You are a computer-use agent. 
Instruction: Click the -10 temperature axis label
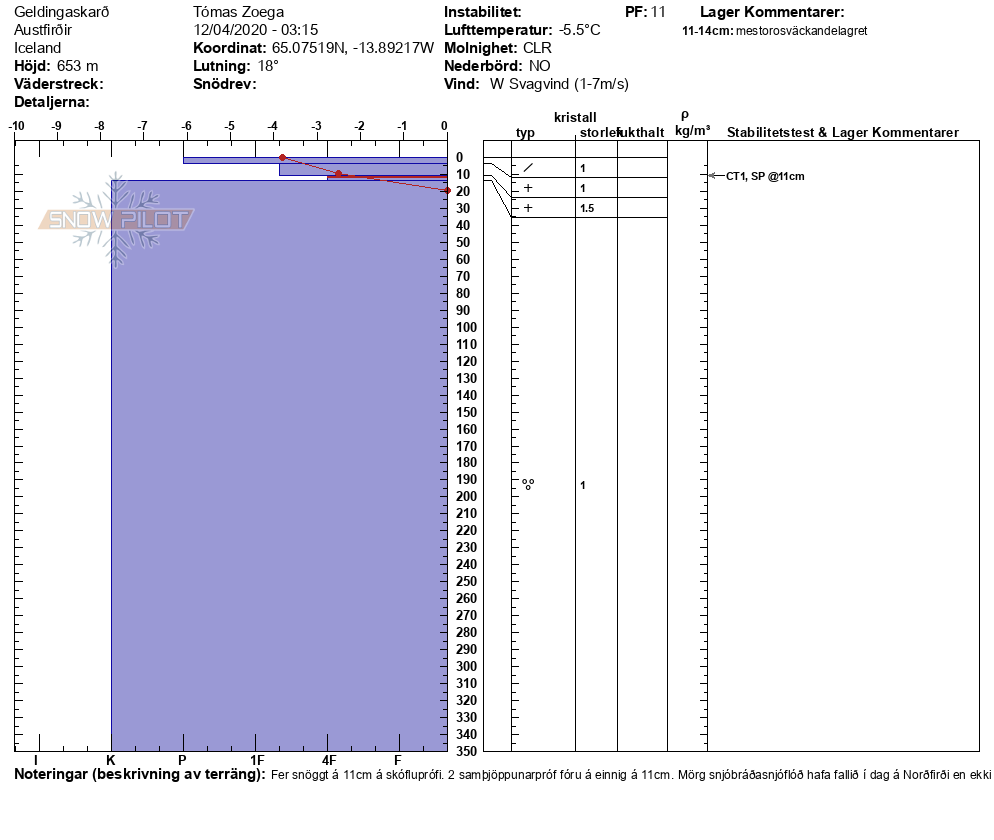[x=16, y=126]
